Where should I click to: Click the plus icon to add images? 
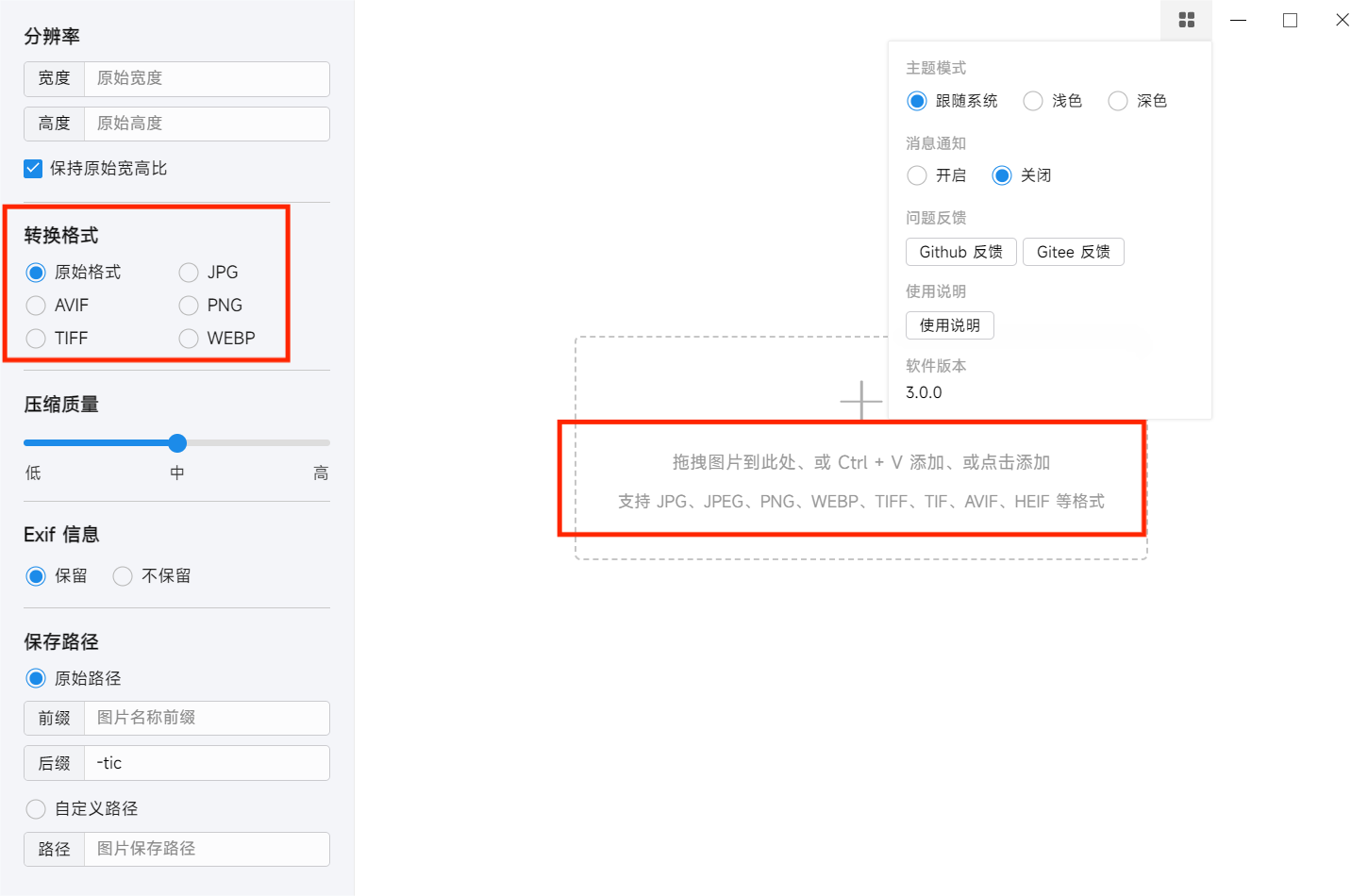pos(861,400)
